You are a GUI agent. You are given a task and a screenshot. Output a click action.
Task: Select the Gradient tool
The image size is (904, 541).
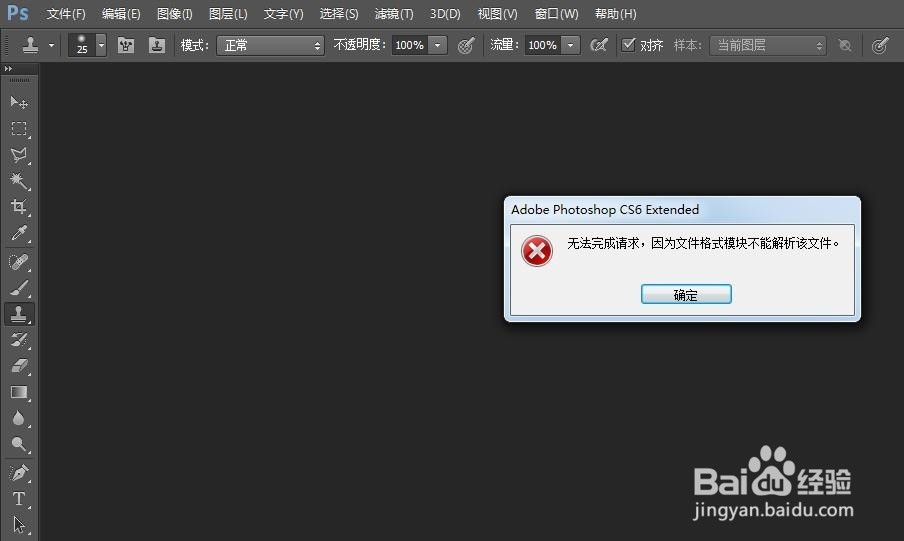click(x=18, y=392)
